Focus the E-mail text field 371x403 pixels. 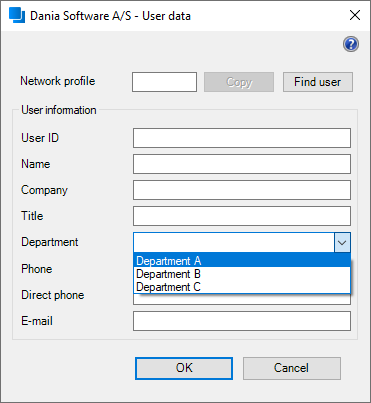[242, 321]
